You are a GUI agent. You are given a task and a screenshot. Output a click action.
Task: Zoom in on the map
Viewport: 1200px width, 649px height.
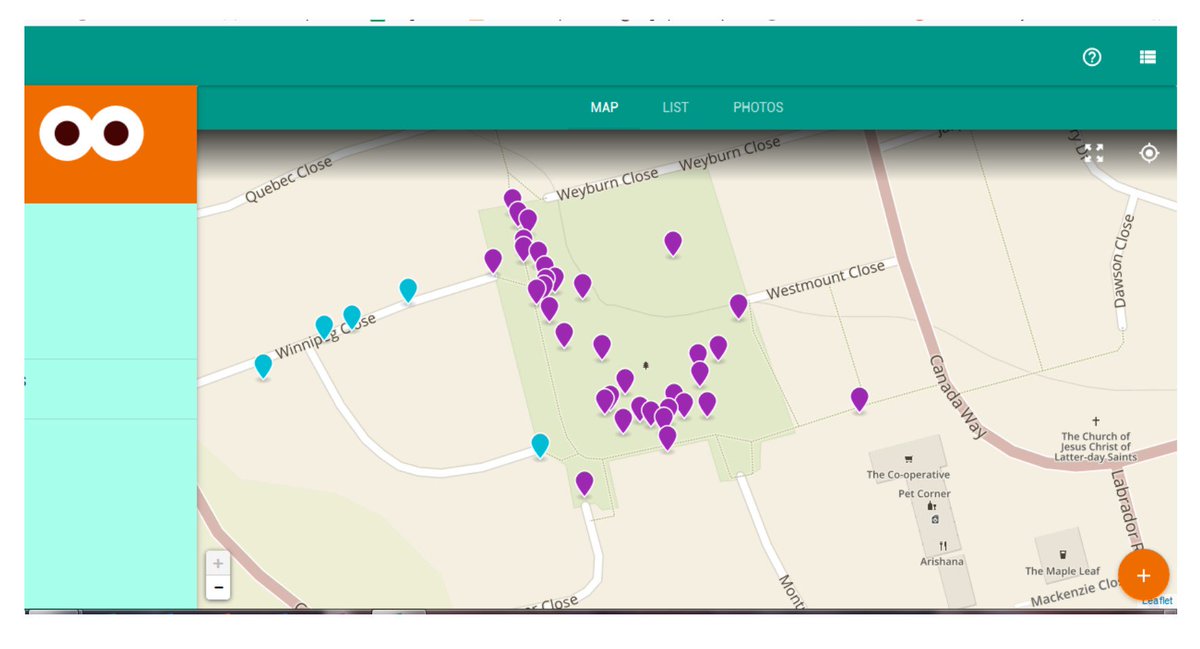point(218,563)
